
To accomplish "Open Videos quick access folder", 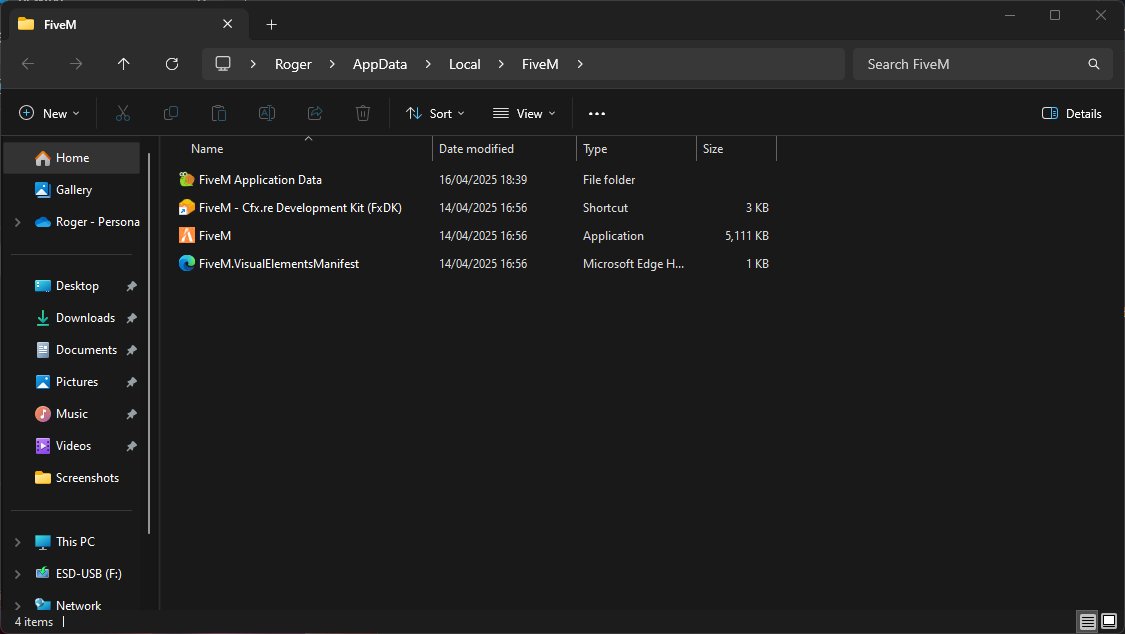I will pos(72,446).
